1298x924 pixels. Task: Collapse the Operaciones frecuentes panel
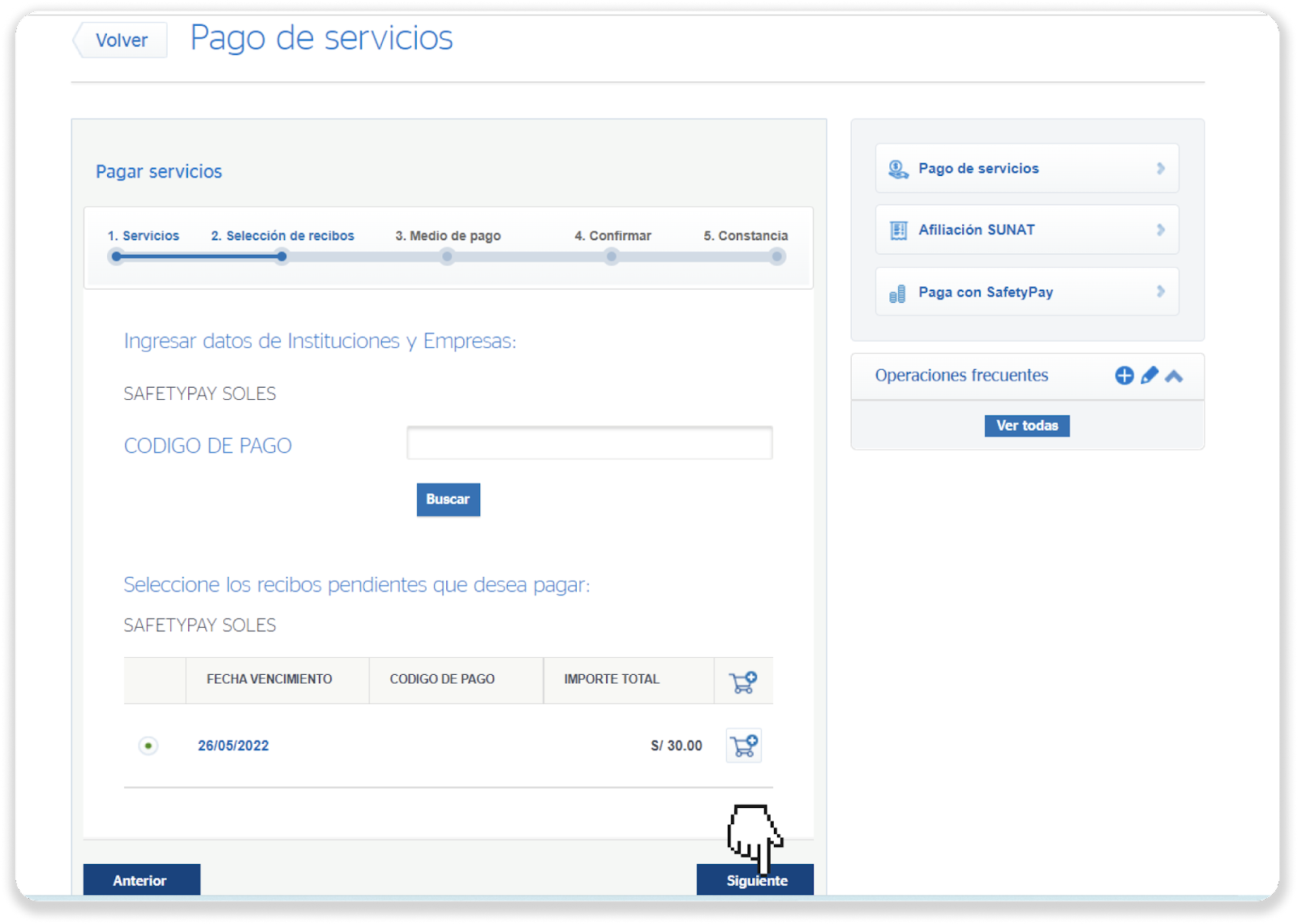point(1174,376)
